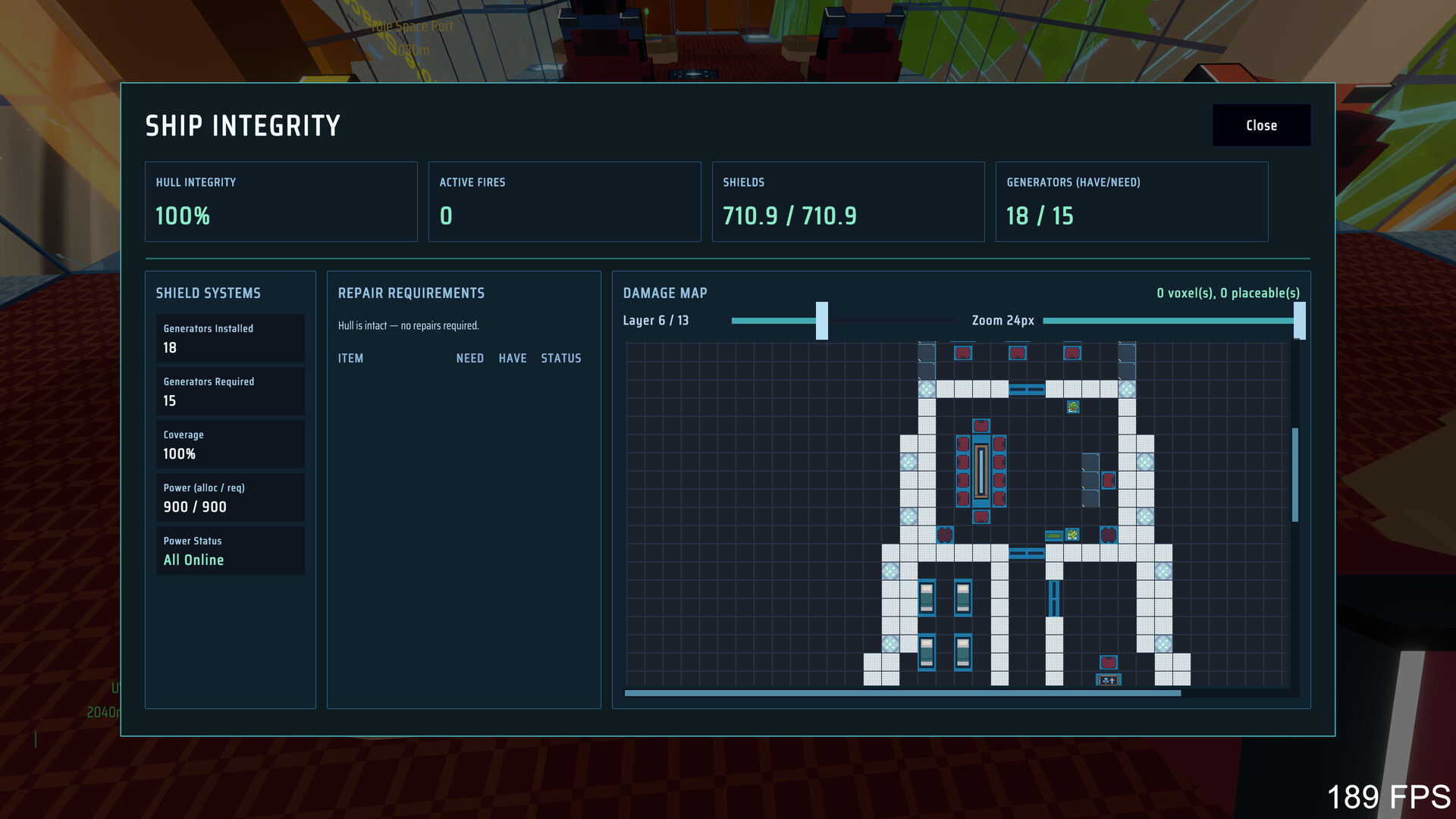Click '0 voxel(s), 0 placeable(s)' text

point(1228,293)
